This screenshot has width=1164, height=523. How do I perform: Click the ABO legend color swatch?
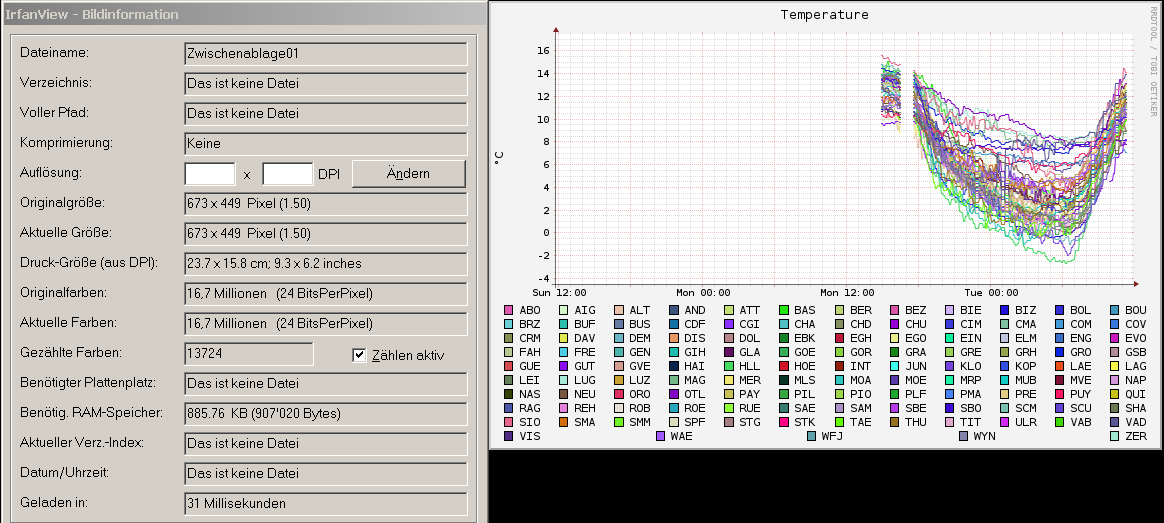point(509,311)
